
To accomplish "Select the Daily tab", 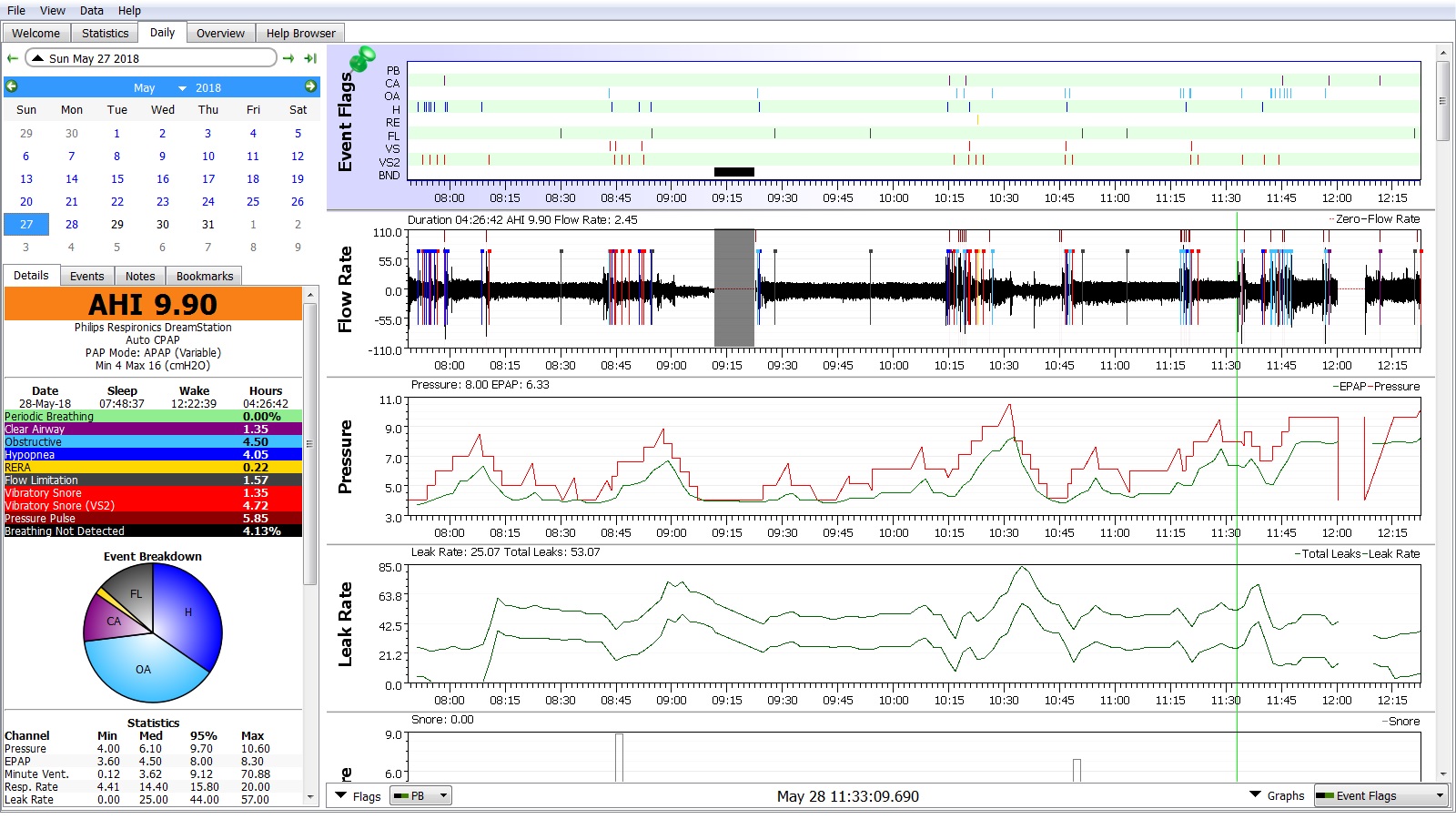I will 163,32.
